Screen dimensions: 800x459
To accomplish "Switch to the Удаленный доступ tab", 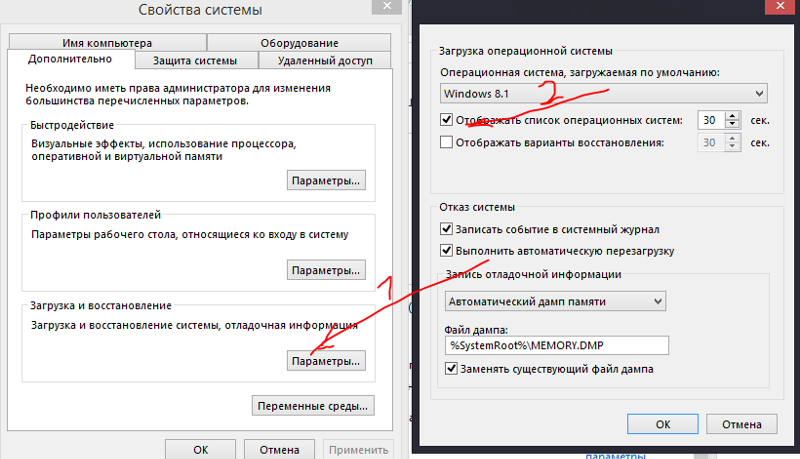I will [325, 60].
